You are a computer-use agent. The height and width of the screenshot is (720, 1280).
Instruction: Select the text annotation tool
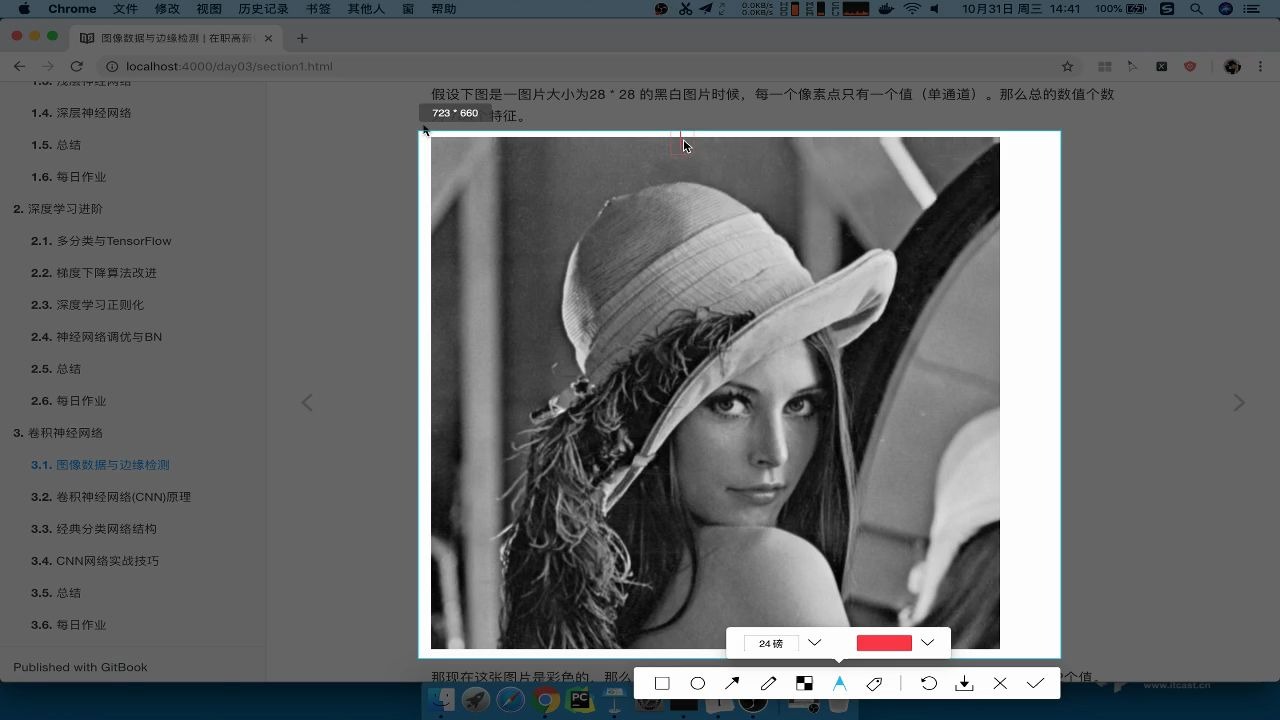[x=840, y=684]
